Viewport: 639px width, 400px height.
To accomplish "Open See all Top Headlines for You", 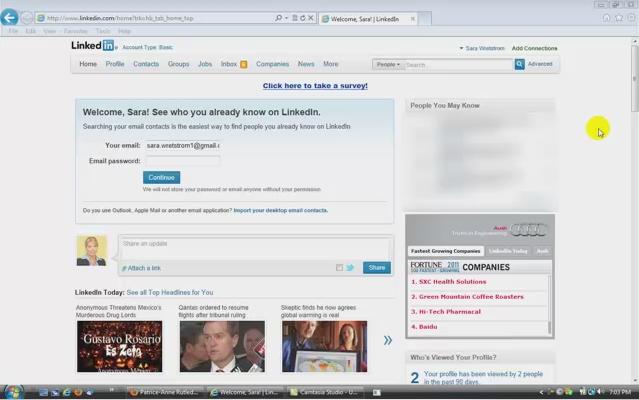I will pyautogui.click(x=170, y=292).
